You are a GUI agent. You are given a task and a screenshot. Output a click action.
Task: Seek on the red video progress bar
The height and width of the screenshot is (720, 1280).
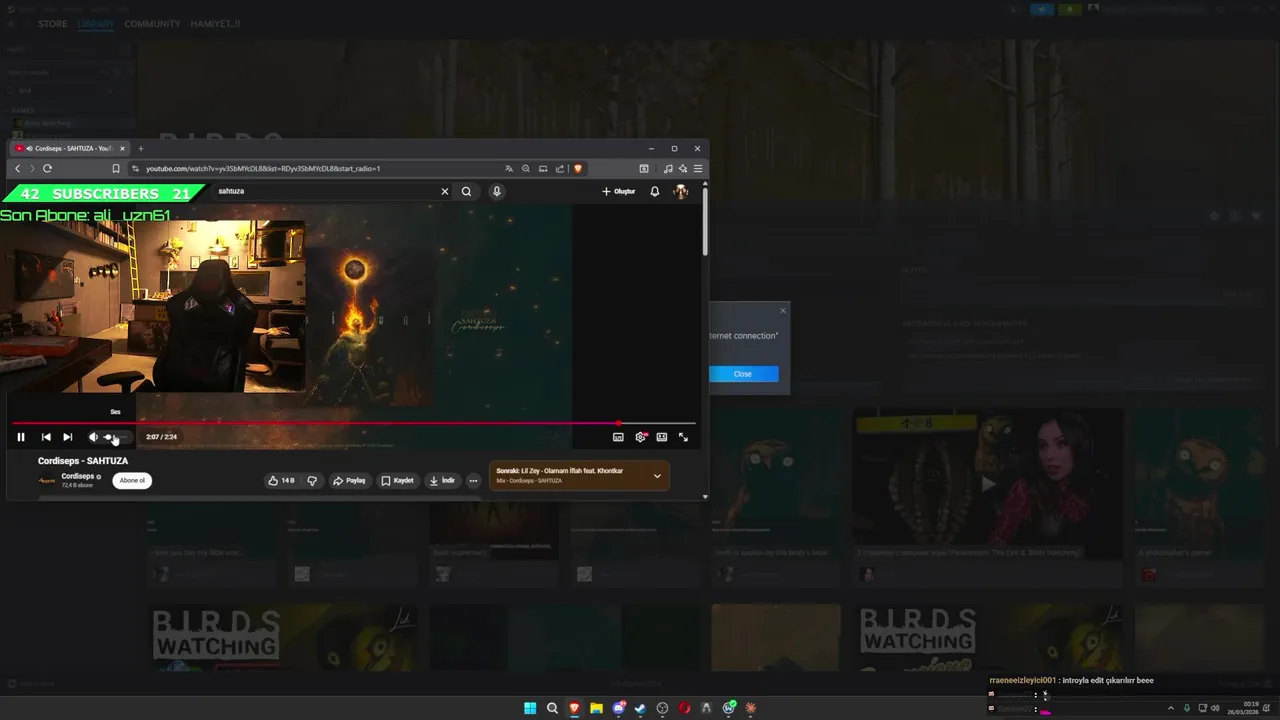(x=352, y=424)
